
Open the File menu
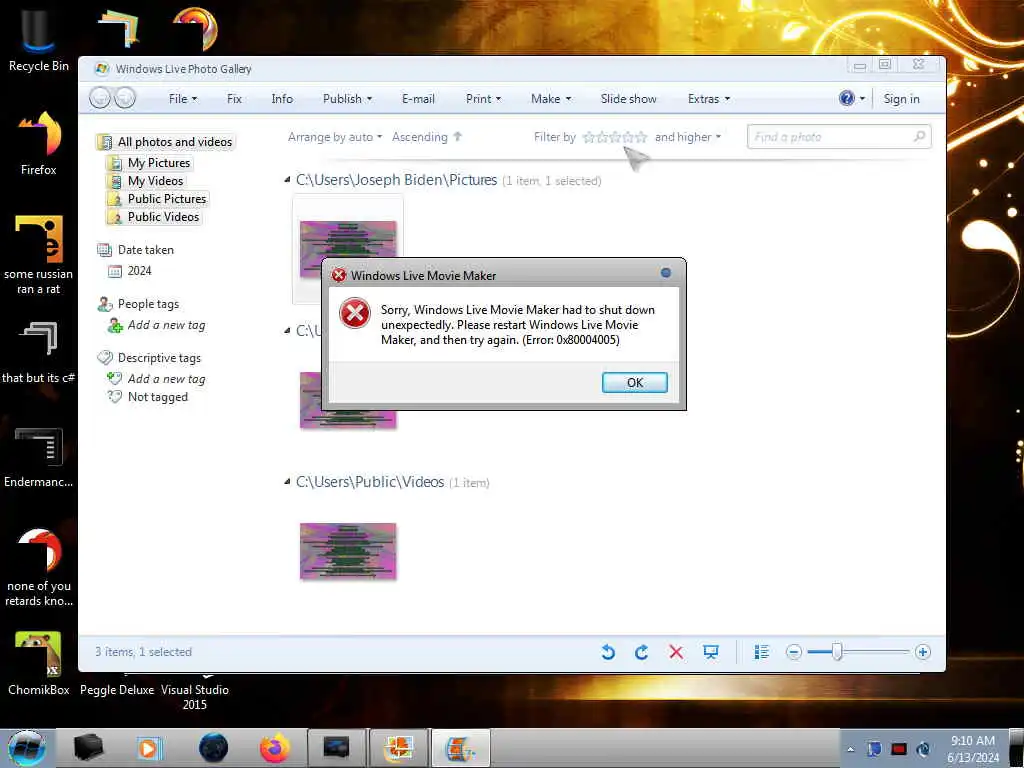182,99
